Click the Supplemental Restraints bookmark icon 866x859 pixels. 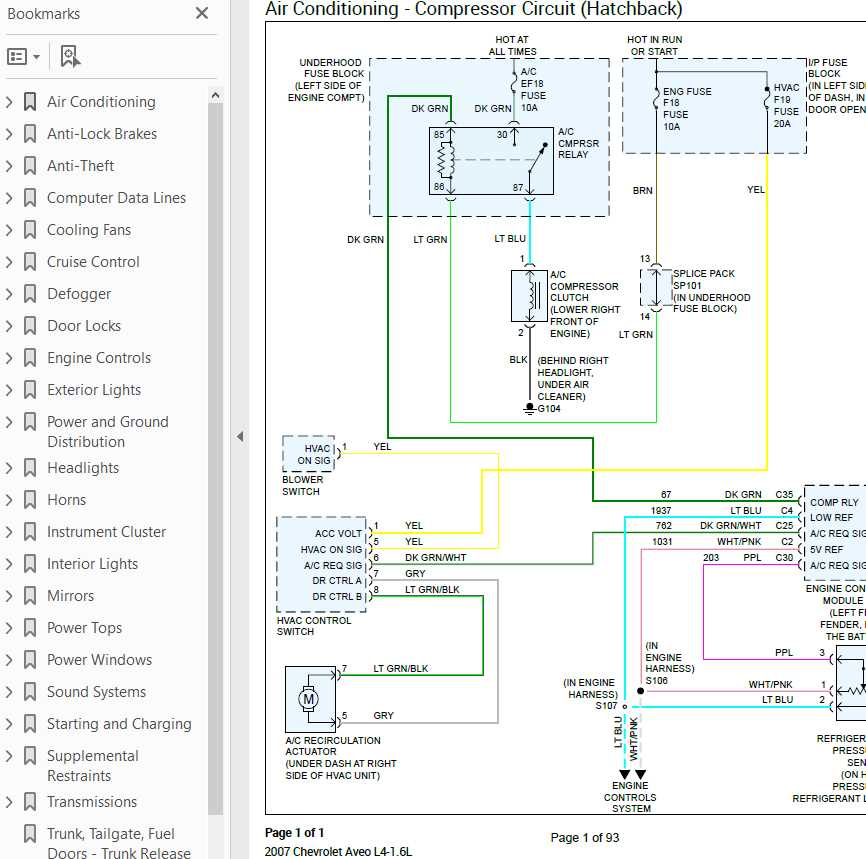click(x=30, y=757)
